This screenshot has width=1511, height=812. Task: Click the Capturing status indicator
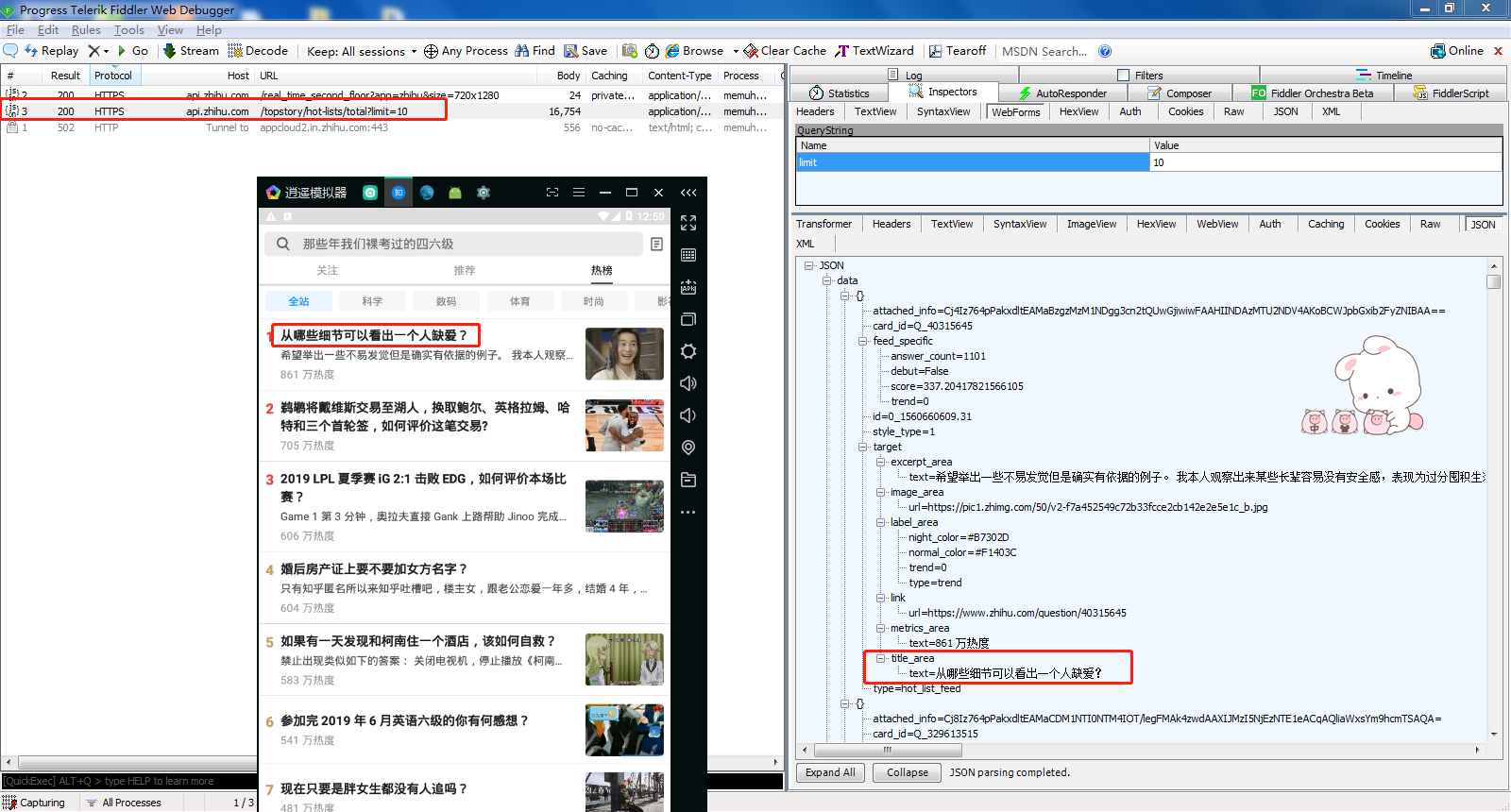pyautogui.click(x=35, y=803)
